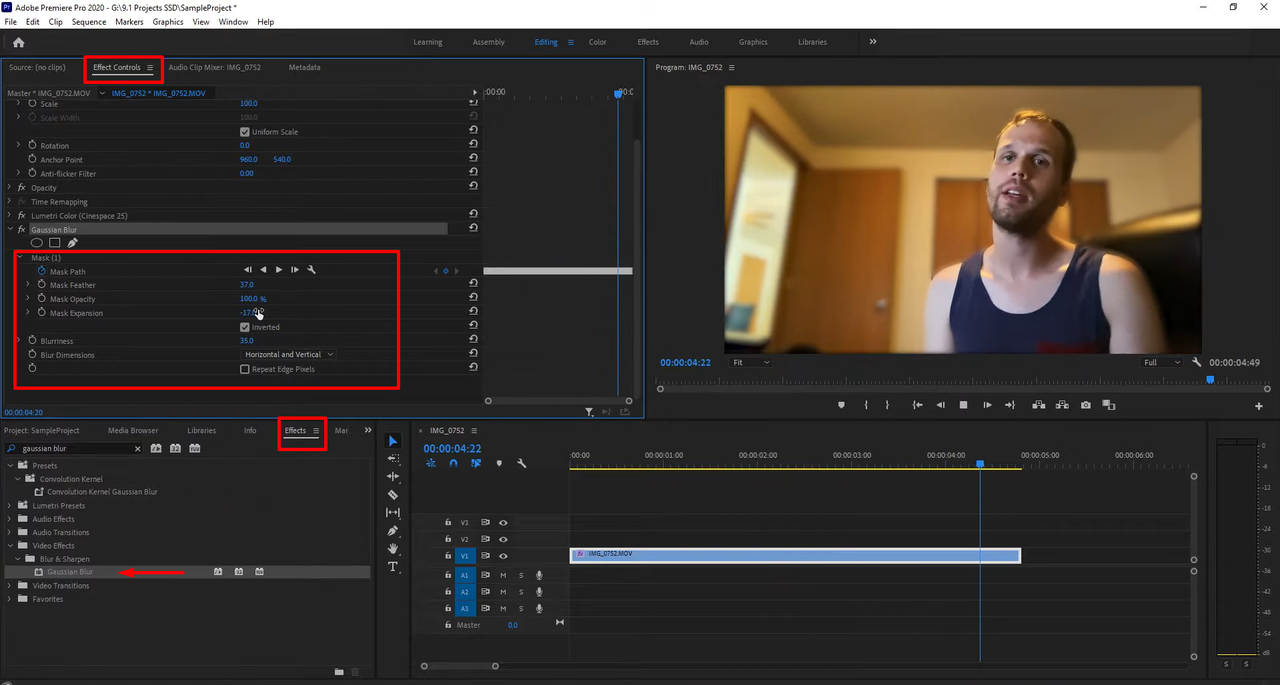1280x685 pixels.
Task: Expand the Mask Feather property
Action: [x=28, y=285]
